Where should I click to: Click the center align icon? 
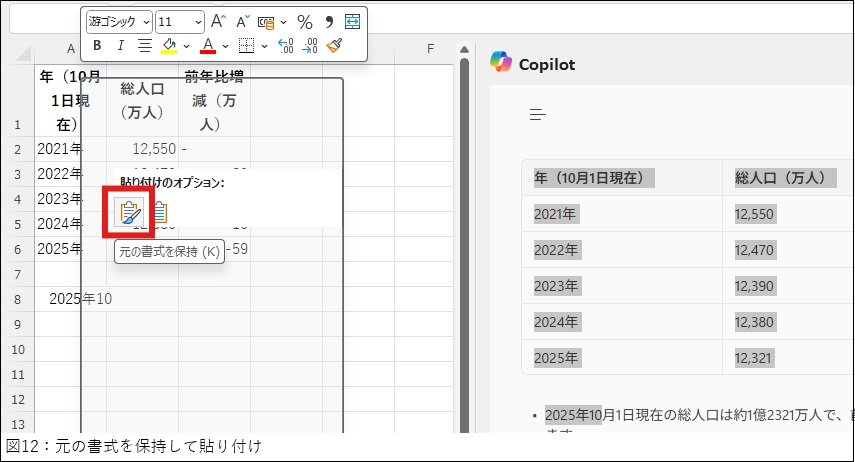[x=144, y=45]
